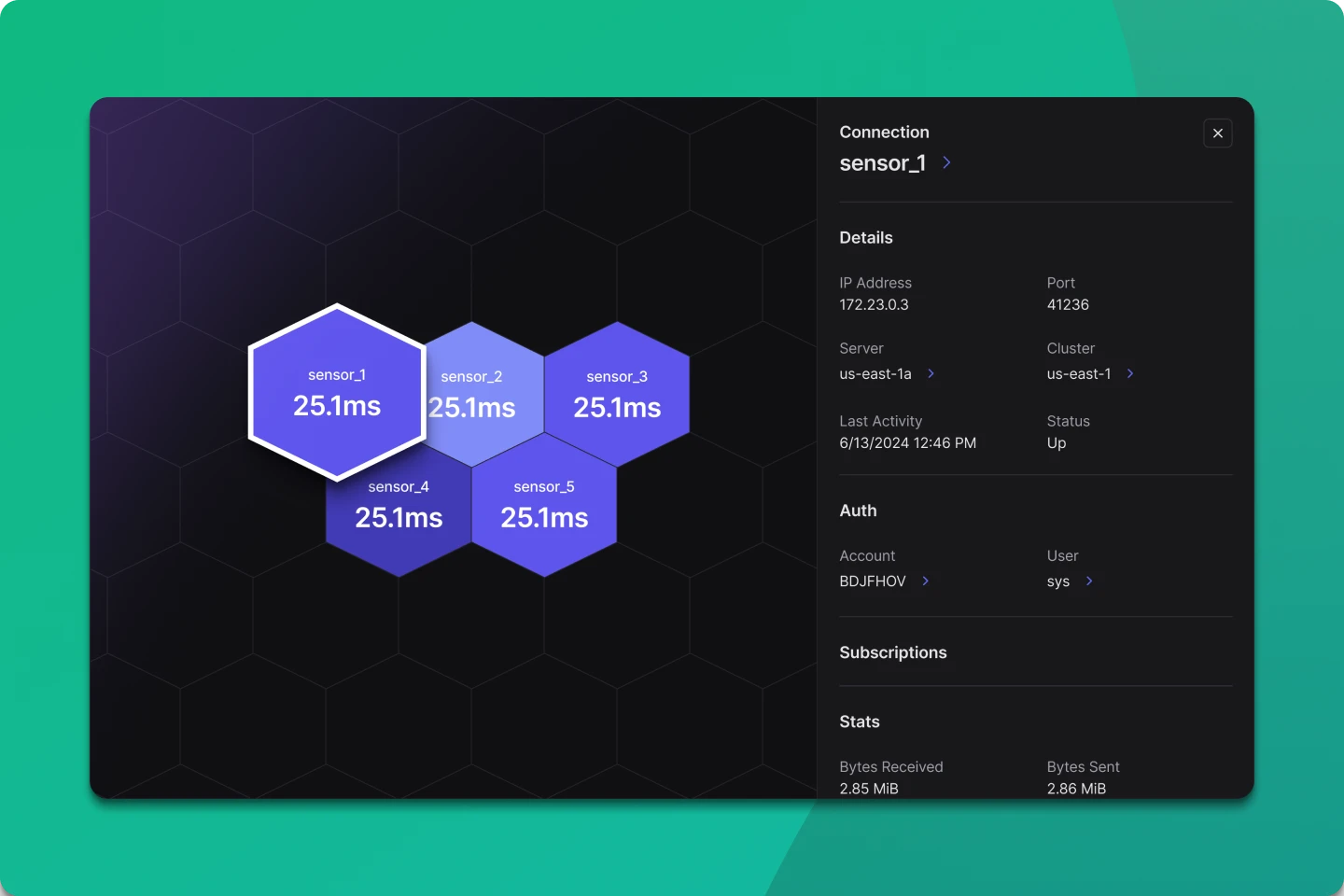Close the Connection details panel

[1218, 133]
